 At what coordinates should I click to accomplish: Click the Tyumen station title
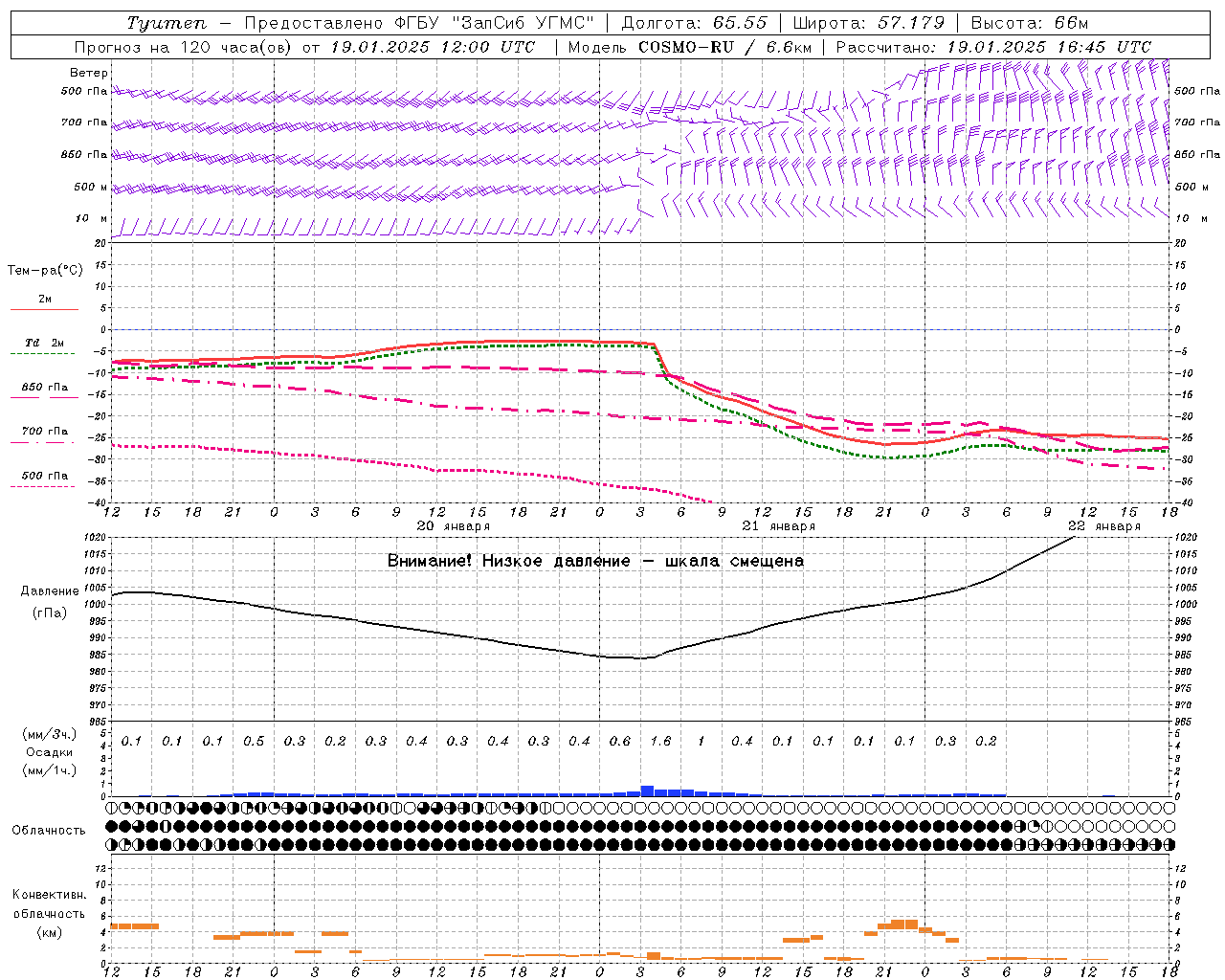click(x=167, y=23)
